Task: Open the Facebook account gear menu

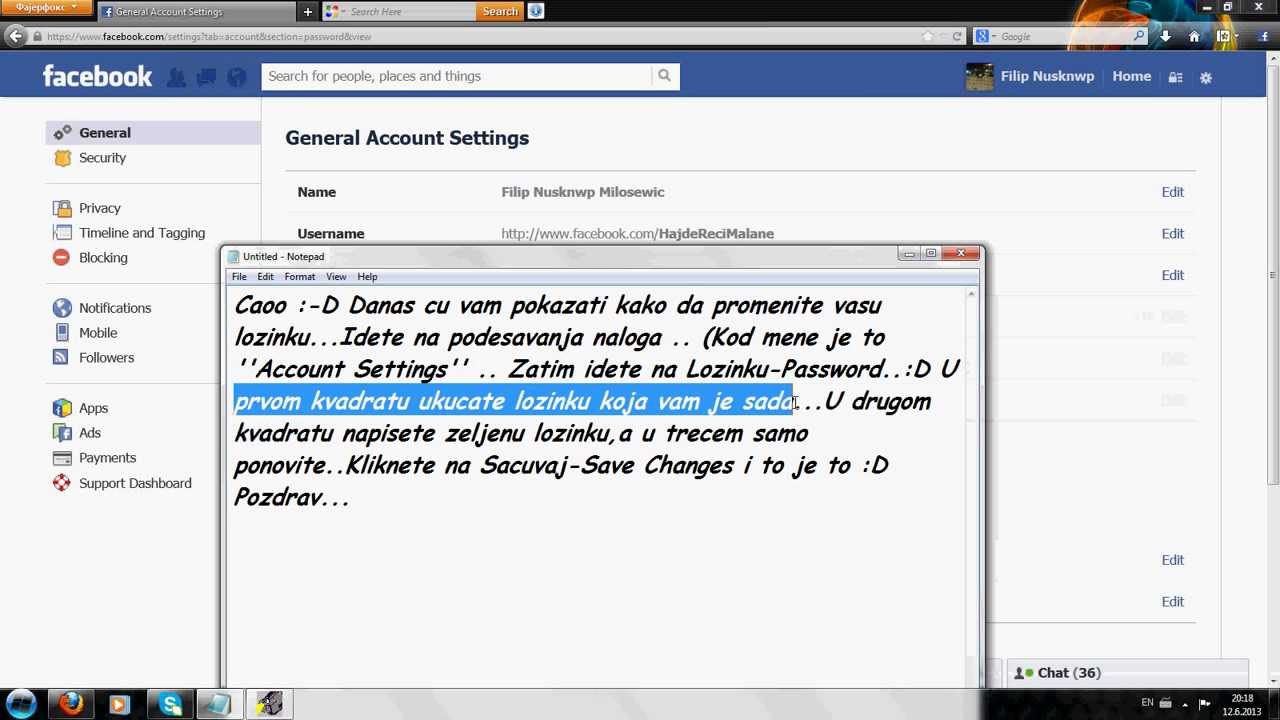Action: pos(1206,77)
